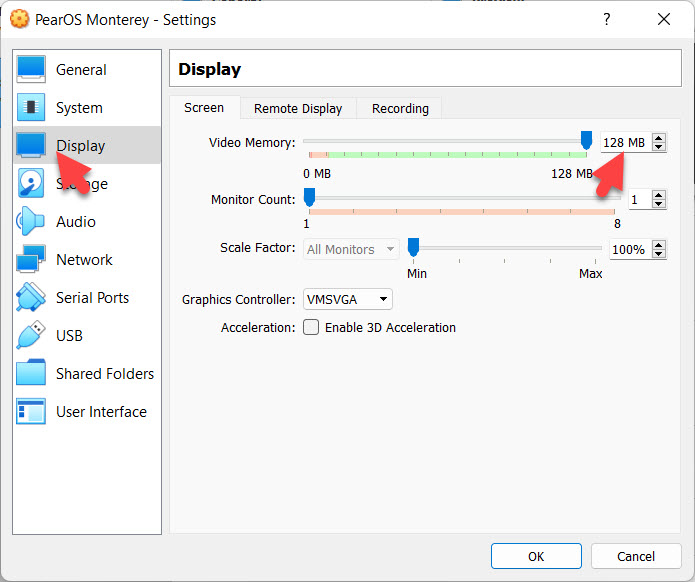Click the question mark help button

(x=607, y=19)
